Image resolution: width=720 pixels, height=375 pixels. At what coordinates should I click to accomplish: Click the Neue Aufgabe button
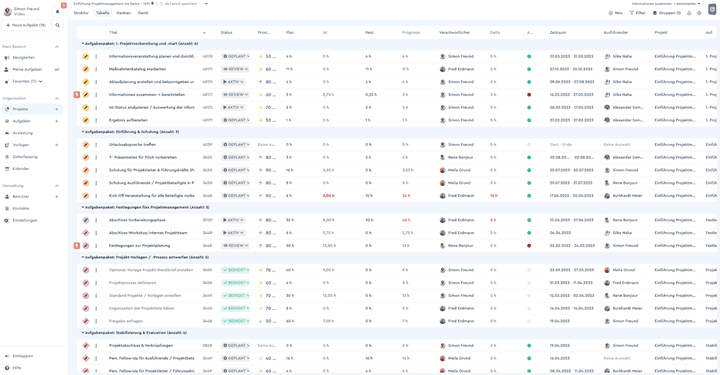tap(26, 25)
